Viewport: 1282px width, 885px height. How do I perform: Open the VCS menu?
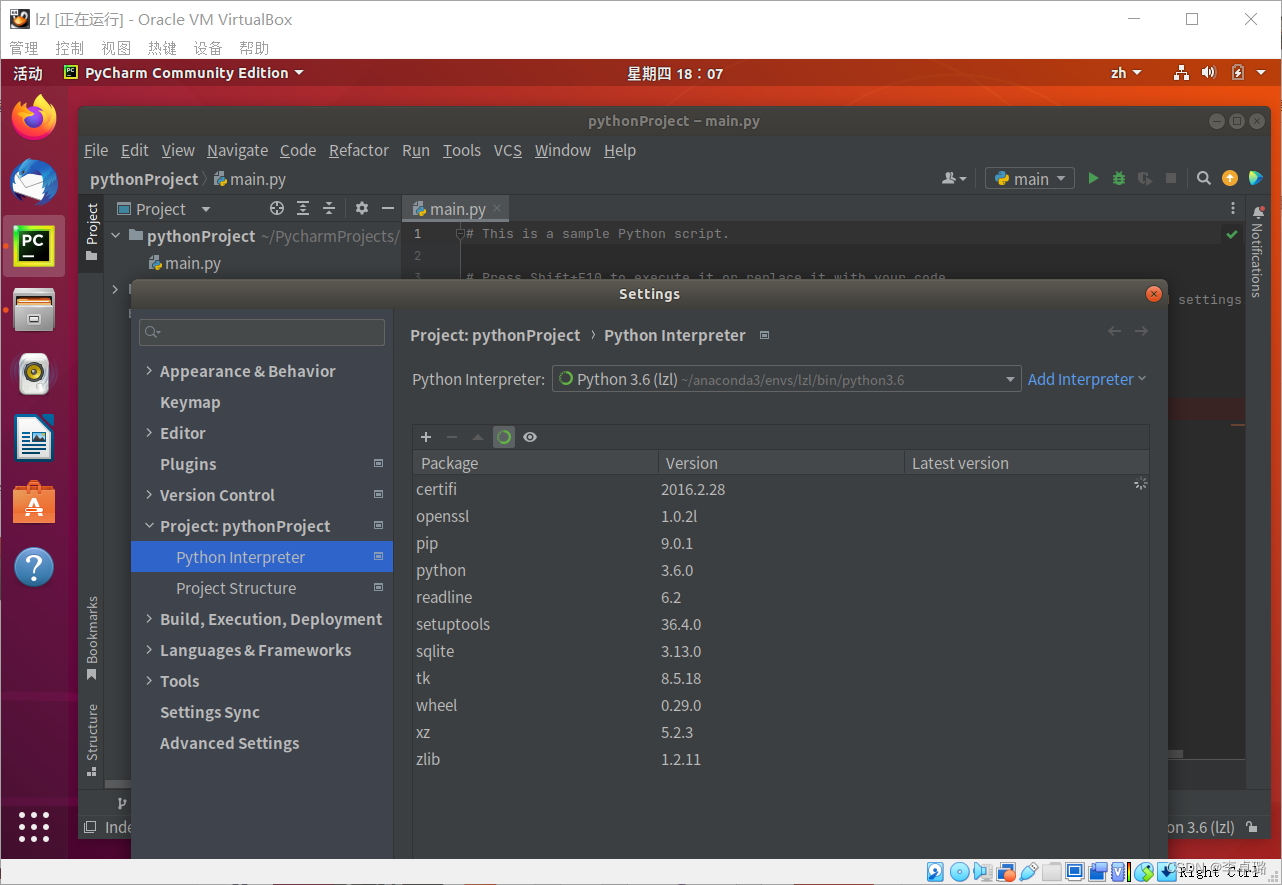508,150
